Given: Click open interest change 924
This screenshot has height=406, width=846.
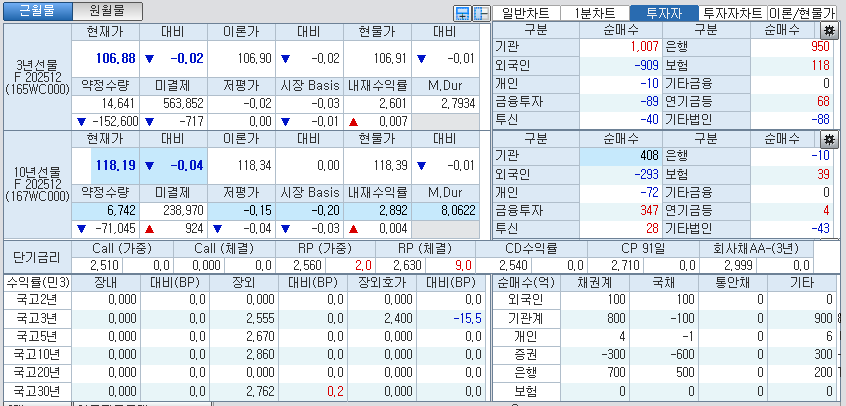Looking at the screenshot, I should click(195, 228).
